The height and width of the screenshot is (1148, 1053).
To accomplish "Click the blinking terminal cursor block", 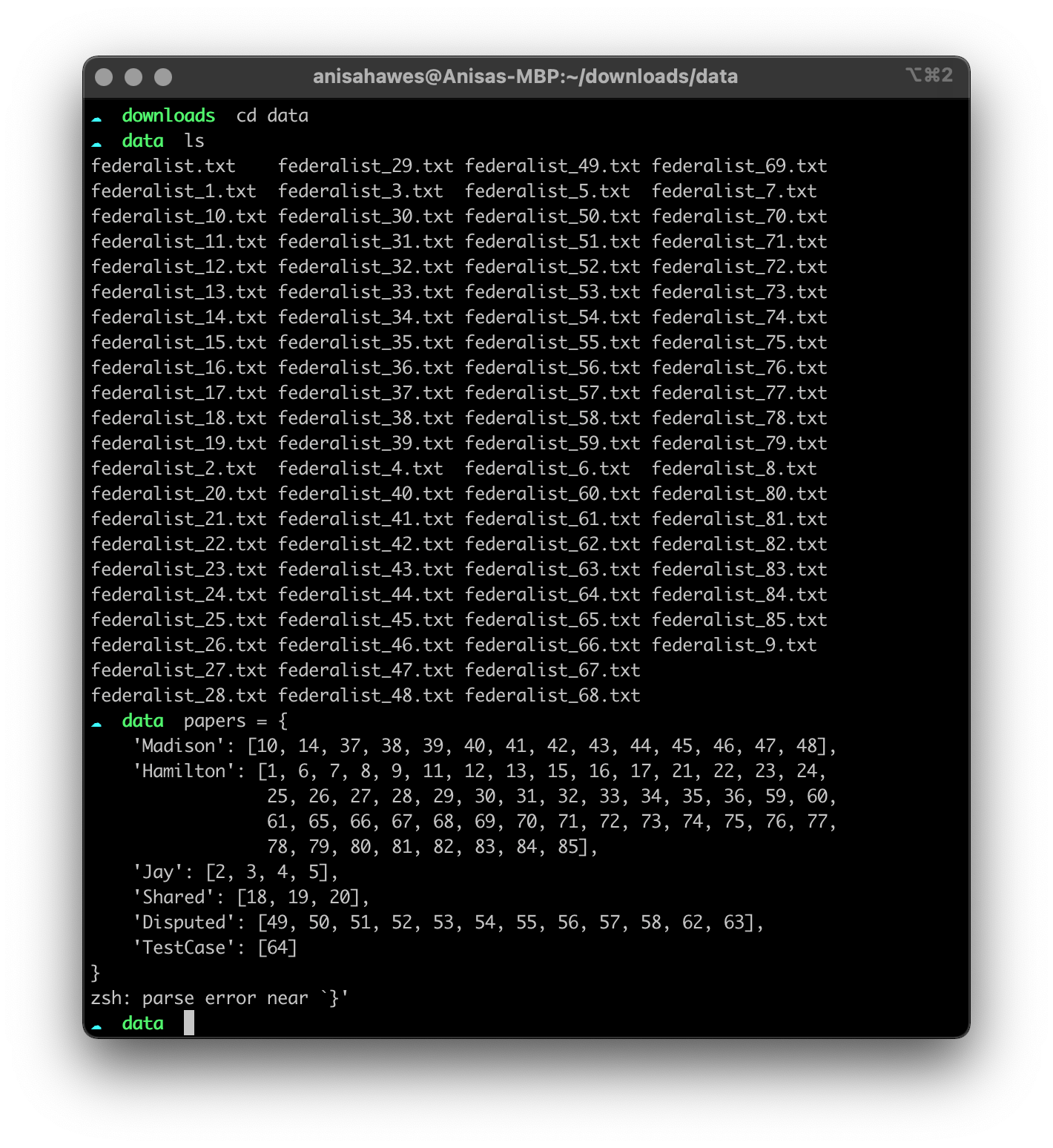I will 189,1023.
